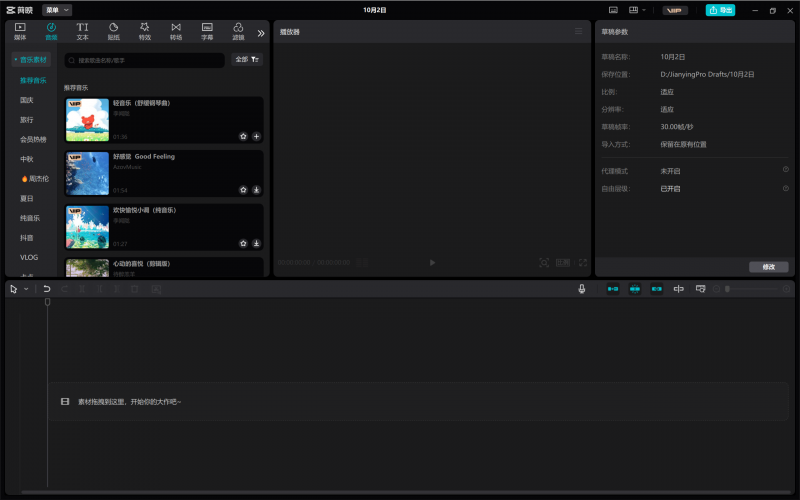Click the microphone record icon in timeline toolbar
Viewport: 800px width, 500px height.
click(x=581, y=289)
